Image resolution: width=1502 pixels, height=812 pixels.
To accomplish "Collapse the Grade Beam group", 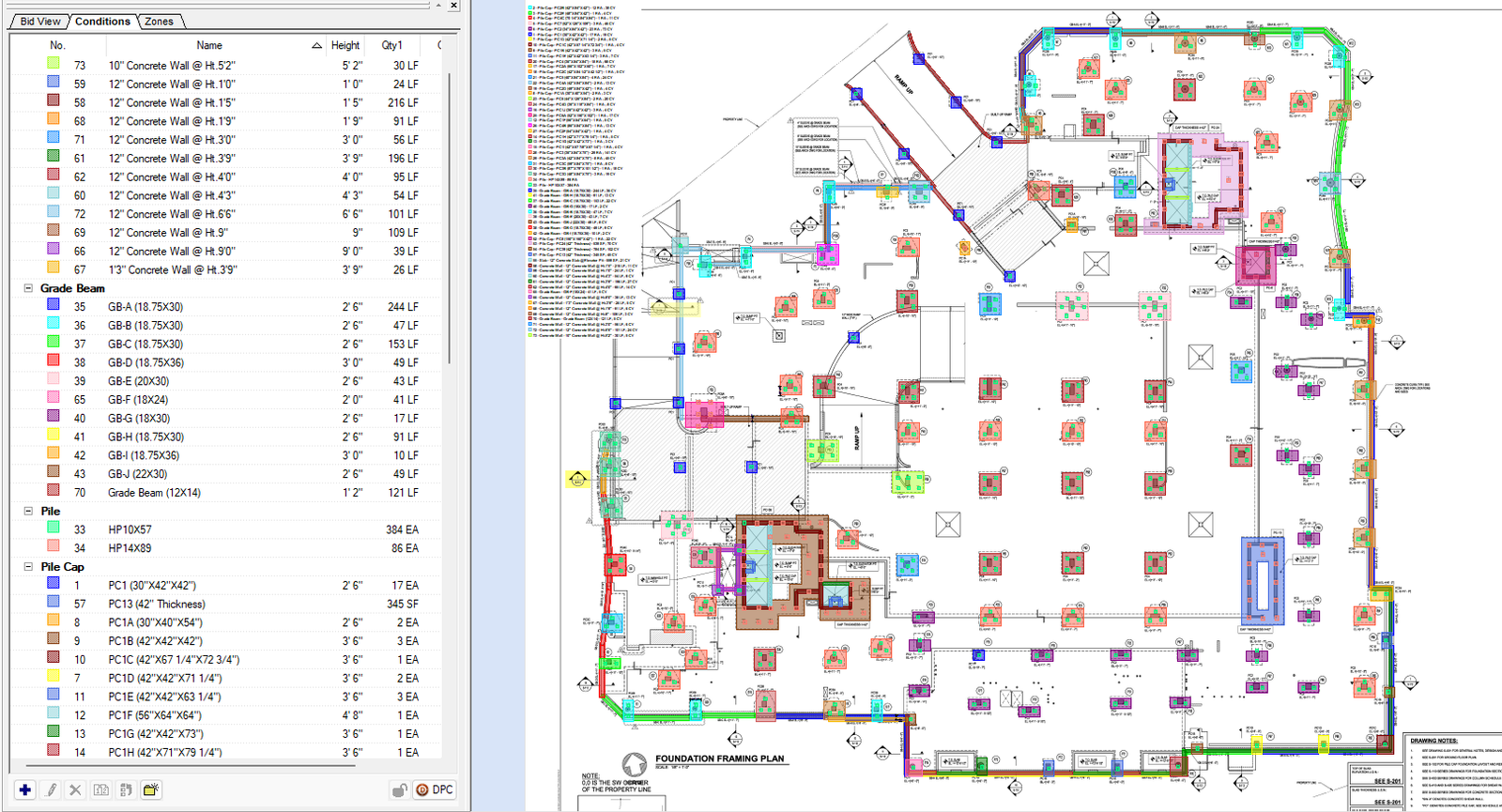I will tap(28, 288).
